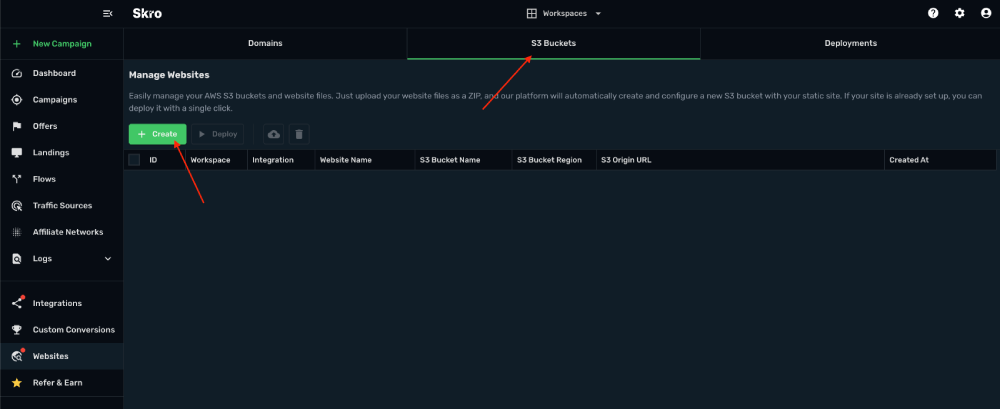Switch to the S3 Buckets tab
The image size is (1000, 409).
554,43
